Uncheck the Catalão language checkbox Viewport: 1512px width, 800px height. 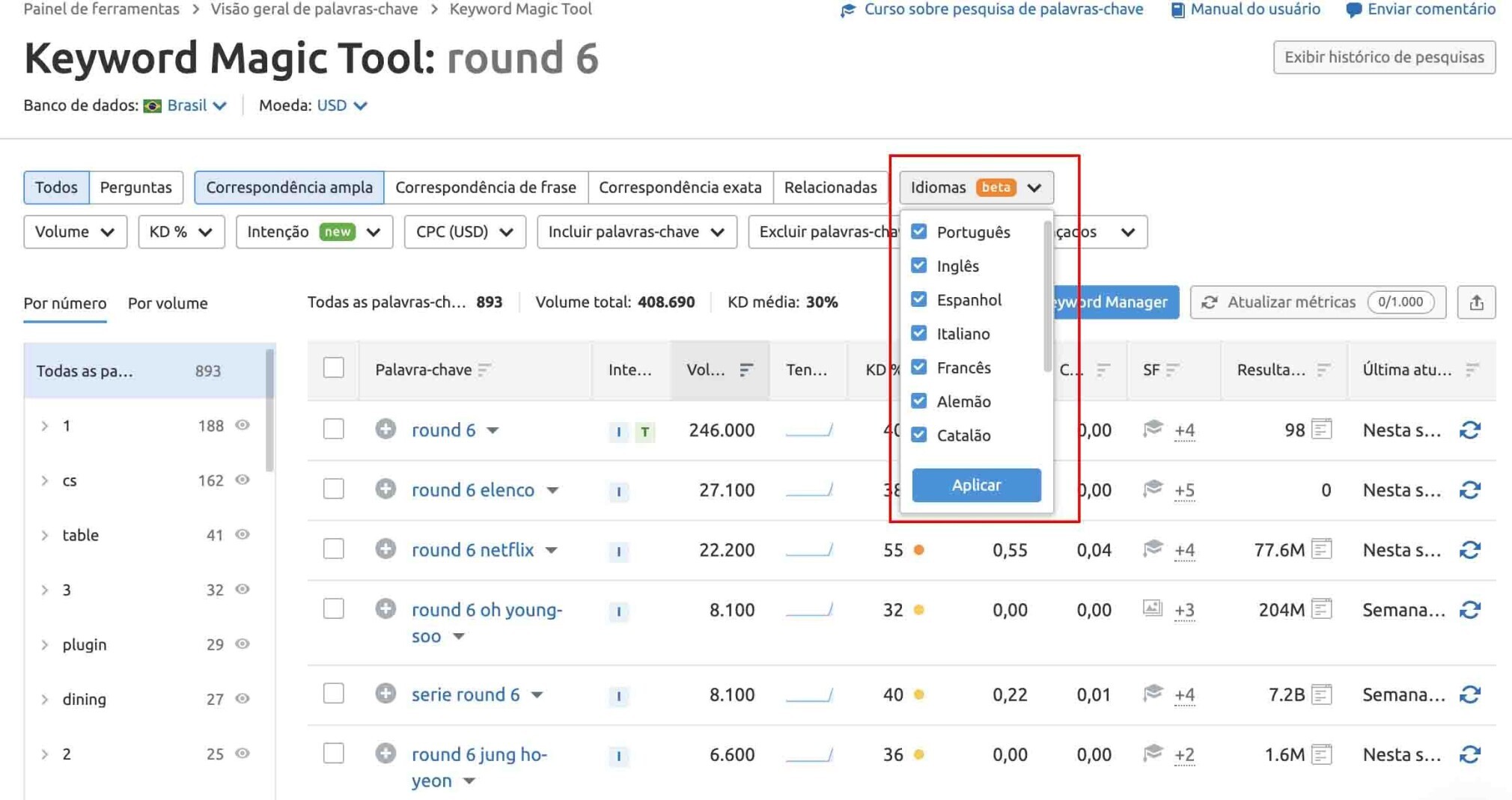918,435
